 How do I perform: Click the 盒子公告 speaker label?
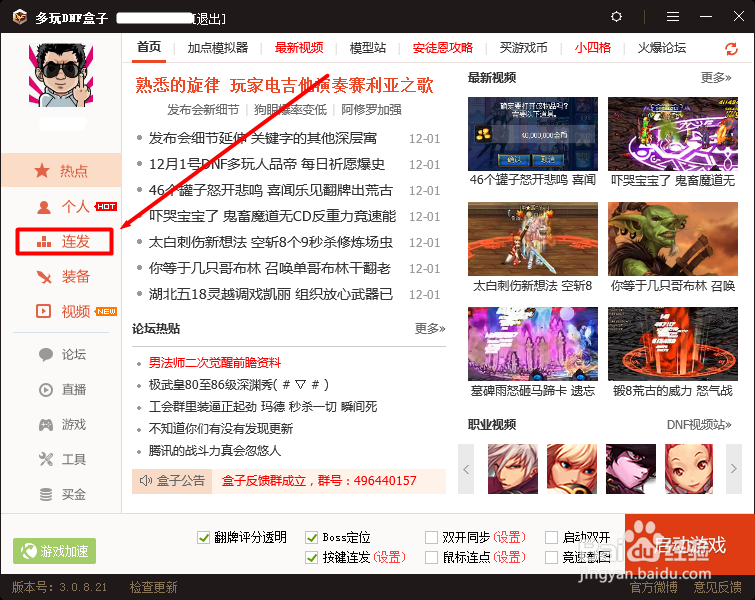pyautogui.click(x=172, y=481)
